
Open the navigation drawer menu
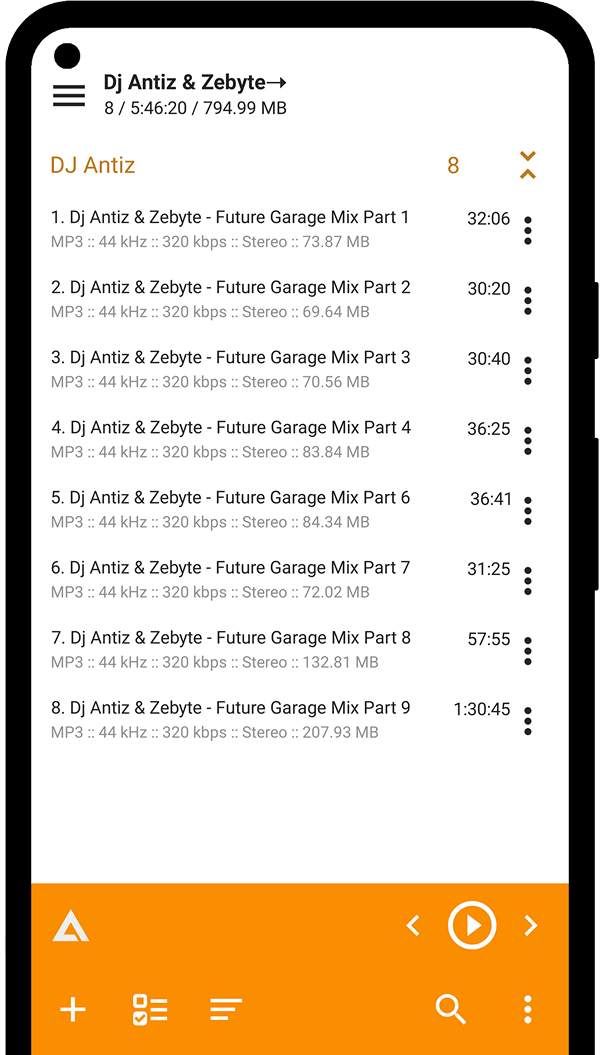[68, 95]
